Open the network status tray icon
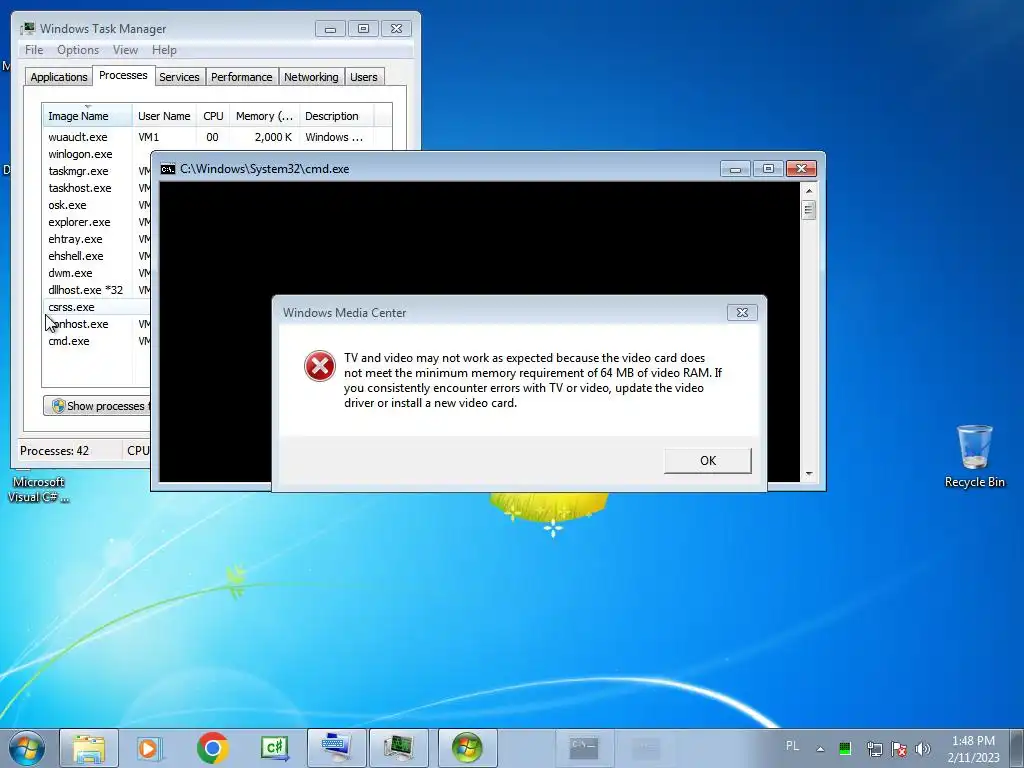Image resolution: width=1024 pixels, height=768 pixels. 874,748
